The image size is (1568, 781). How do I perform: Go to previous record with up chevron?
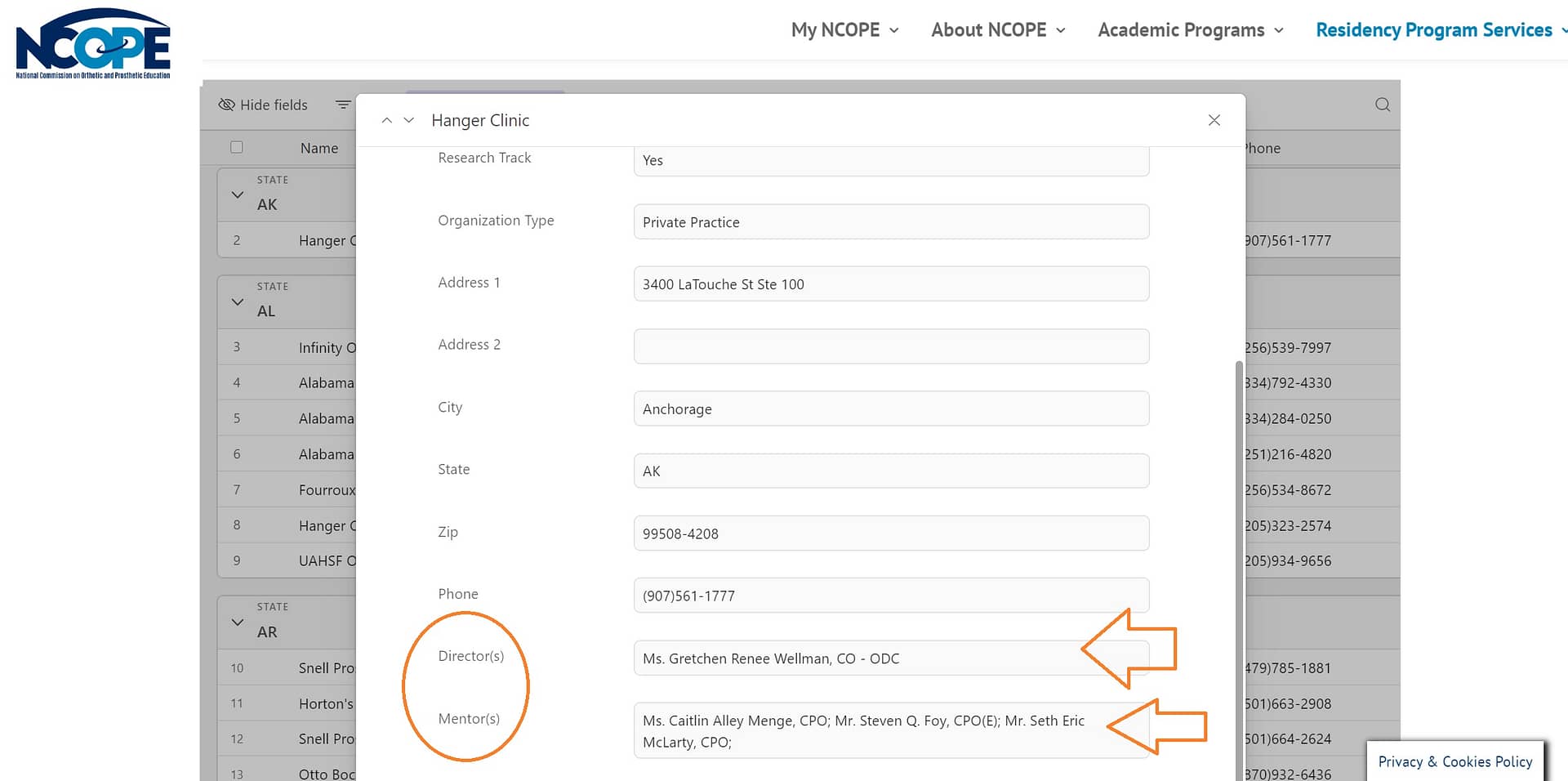387,120
